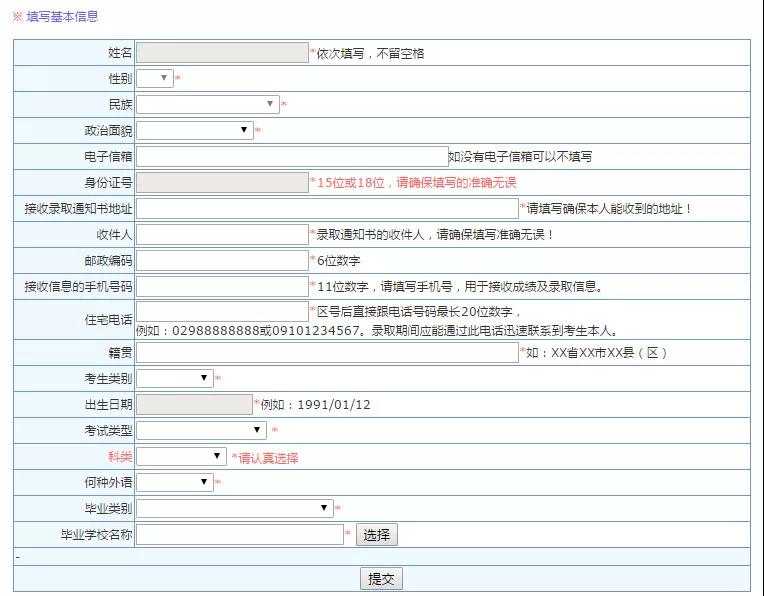Select the 收件人 recipient input field
This screenshot has height=596, width=764.
pyautogui.click(x=222, y=234)
